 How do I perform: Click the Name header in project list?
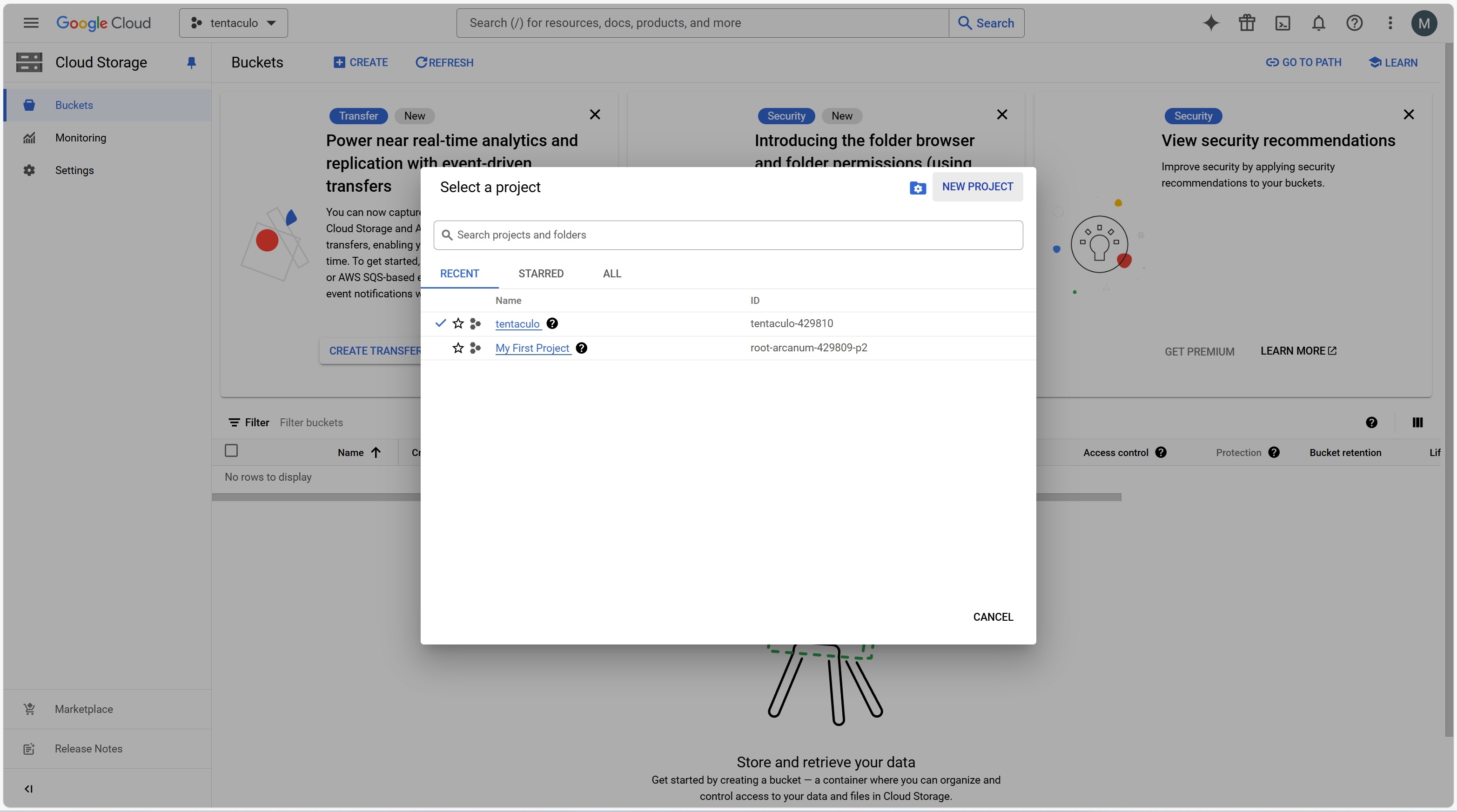[x=508, y=300]
